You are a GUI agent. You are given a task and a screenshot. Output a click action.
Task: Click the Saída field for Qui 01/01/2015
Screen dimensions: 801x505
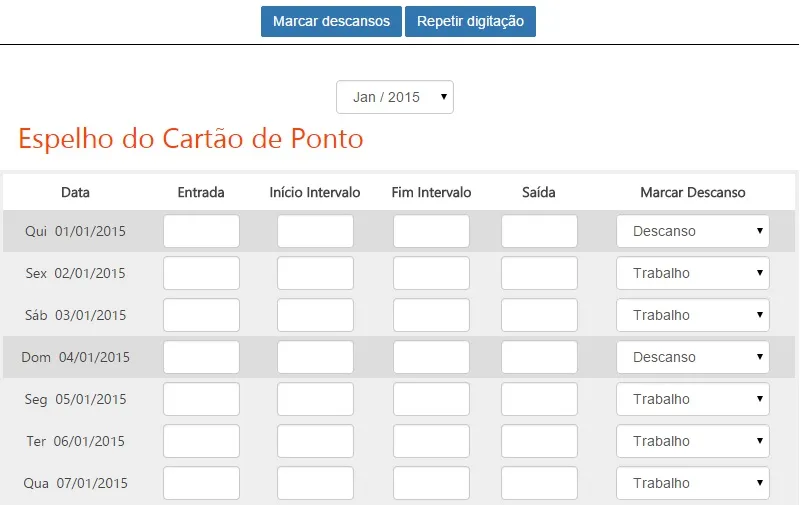539,231
